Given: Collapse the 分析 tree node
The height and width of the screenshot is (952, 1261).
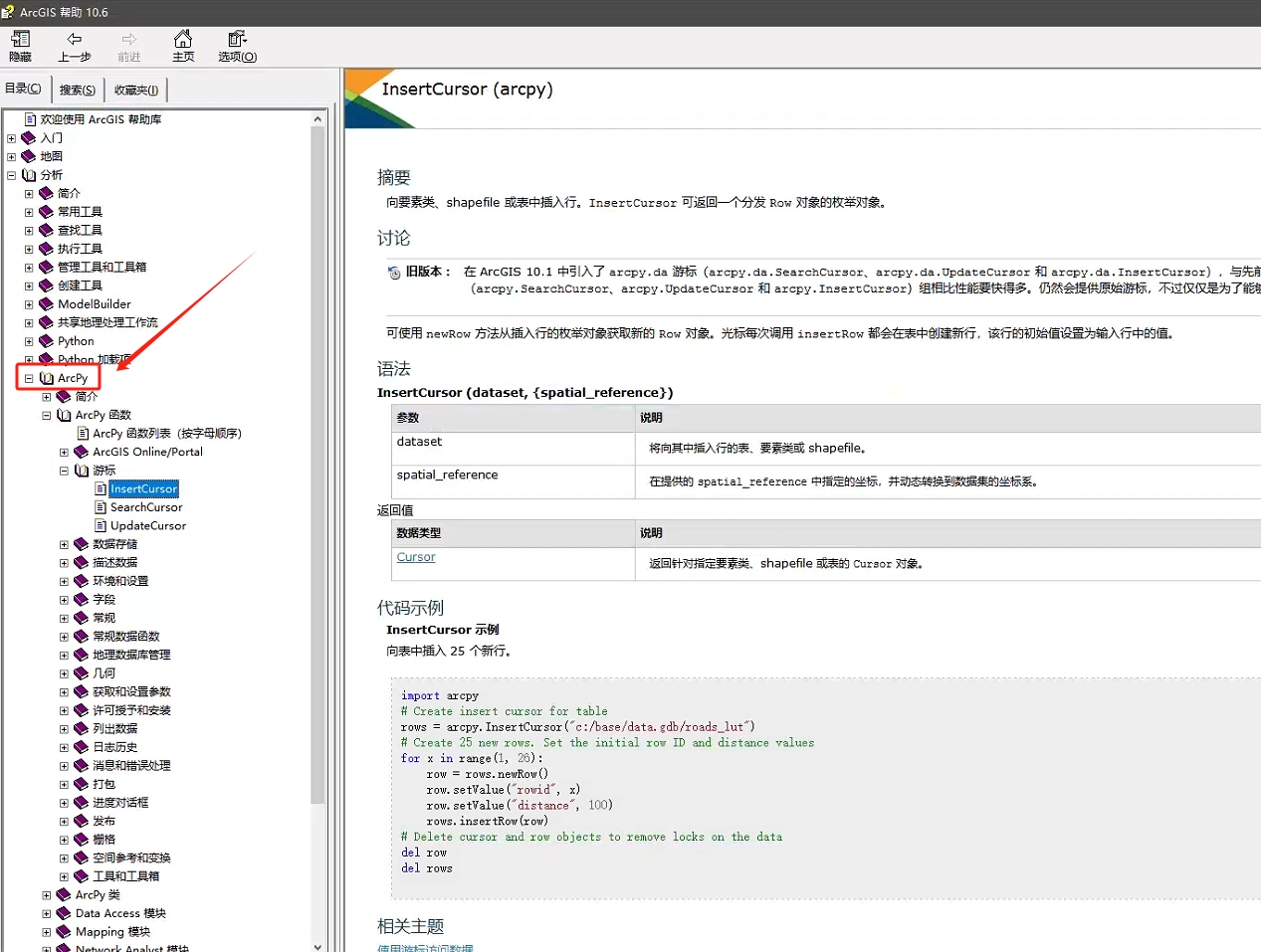Looking at the screenshot, I should pyautogui.click(x=11, y=175).
